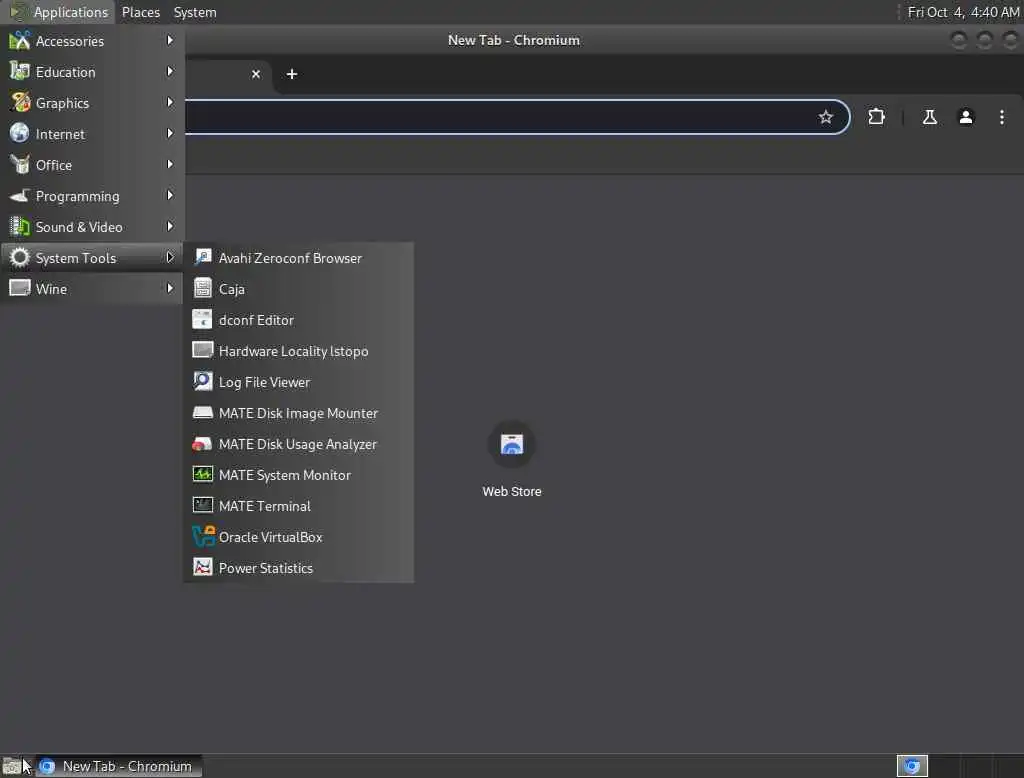Viewport: 1024px width, 778px height.
Task: Click the Wine category icon
Action: click(x=20, y=288)
